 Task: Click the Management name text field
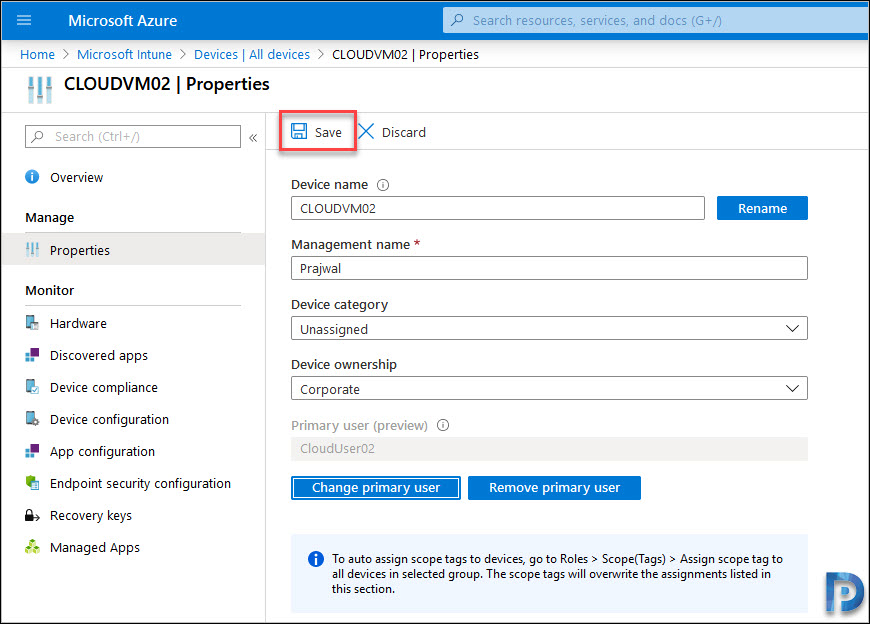tap(549, 268)
